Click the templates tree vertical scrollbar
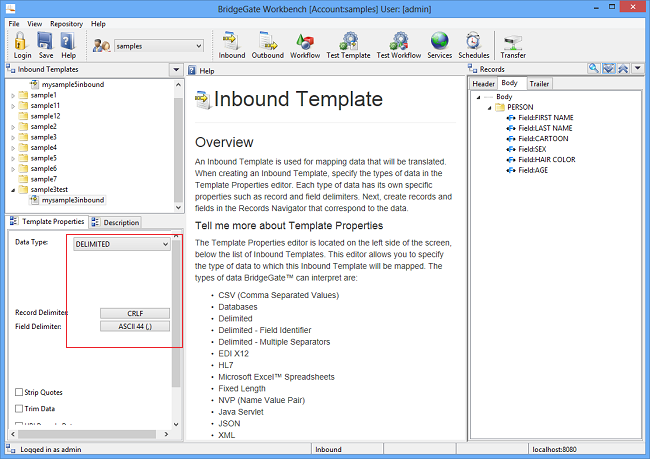650x459 pixels. (178, 146)
